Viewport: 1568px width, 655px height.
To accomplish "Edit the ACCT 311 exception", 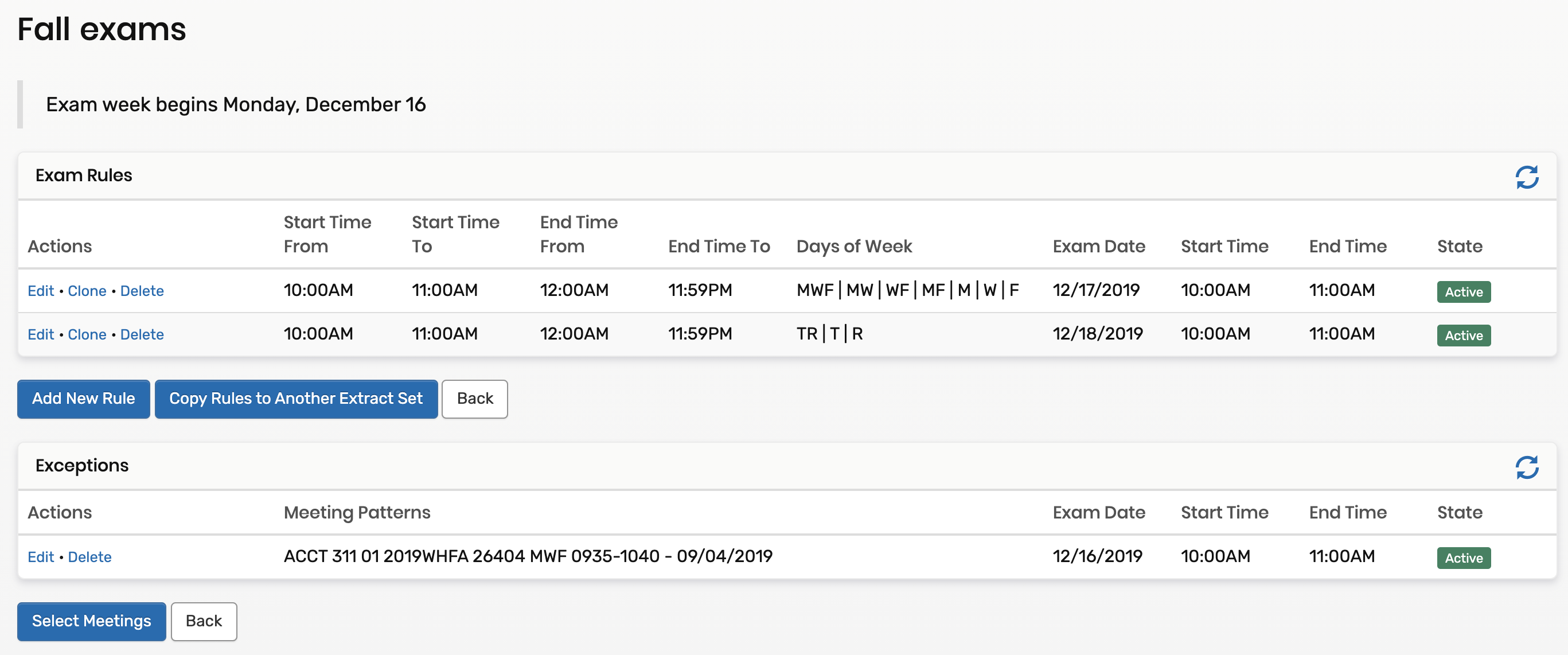I will coord(41,557).
